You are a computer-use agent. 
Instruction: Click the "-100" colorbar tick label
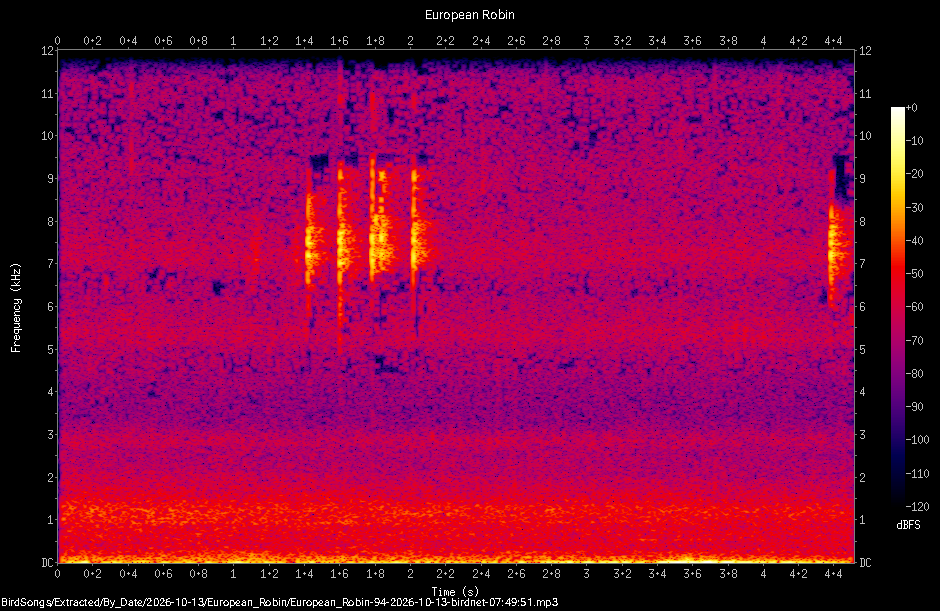(917, 440)
